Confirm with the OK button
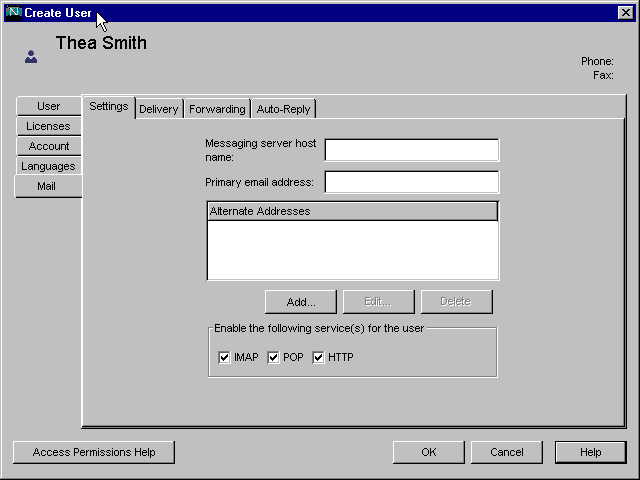The width and height of the screenshot is (640, 480). [429, 452]
